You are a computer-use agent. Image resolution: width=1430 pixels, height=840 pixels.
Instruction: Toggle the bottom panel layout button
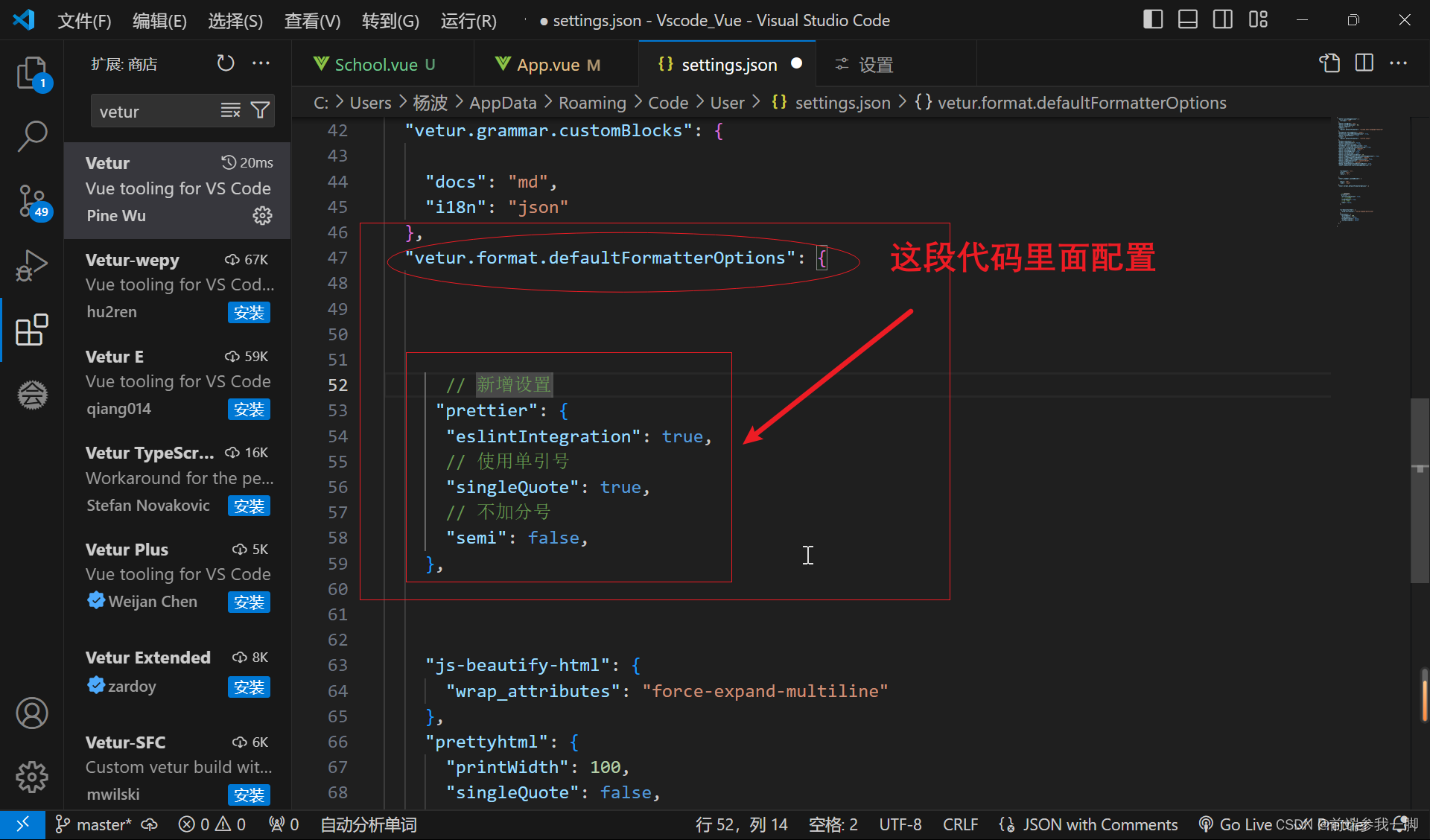[x=1187, y=20]
